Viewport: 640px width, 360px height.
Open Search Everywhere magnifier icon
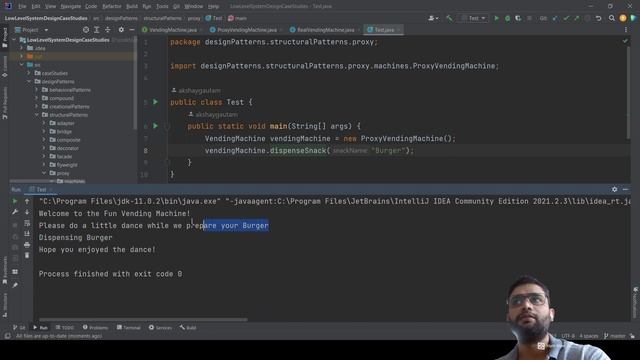point(611,18)
